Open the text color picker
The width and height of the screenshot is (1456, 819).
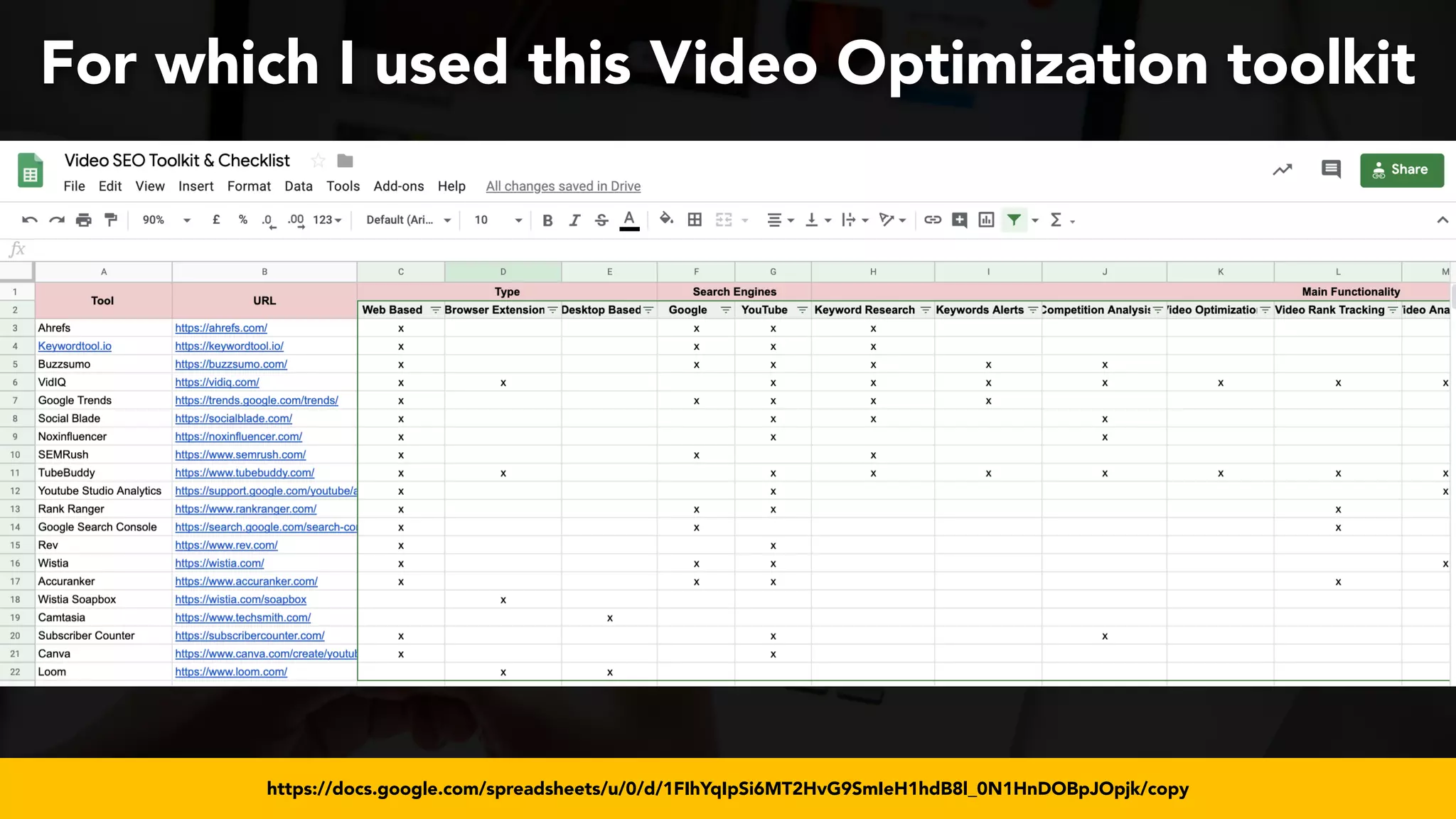[629, 220]
